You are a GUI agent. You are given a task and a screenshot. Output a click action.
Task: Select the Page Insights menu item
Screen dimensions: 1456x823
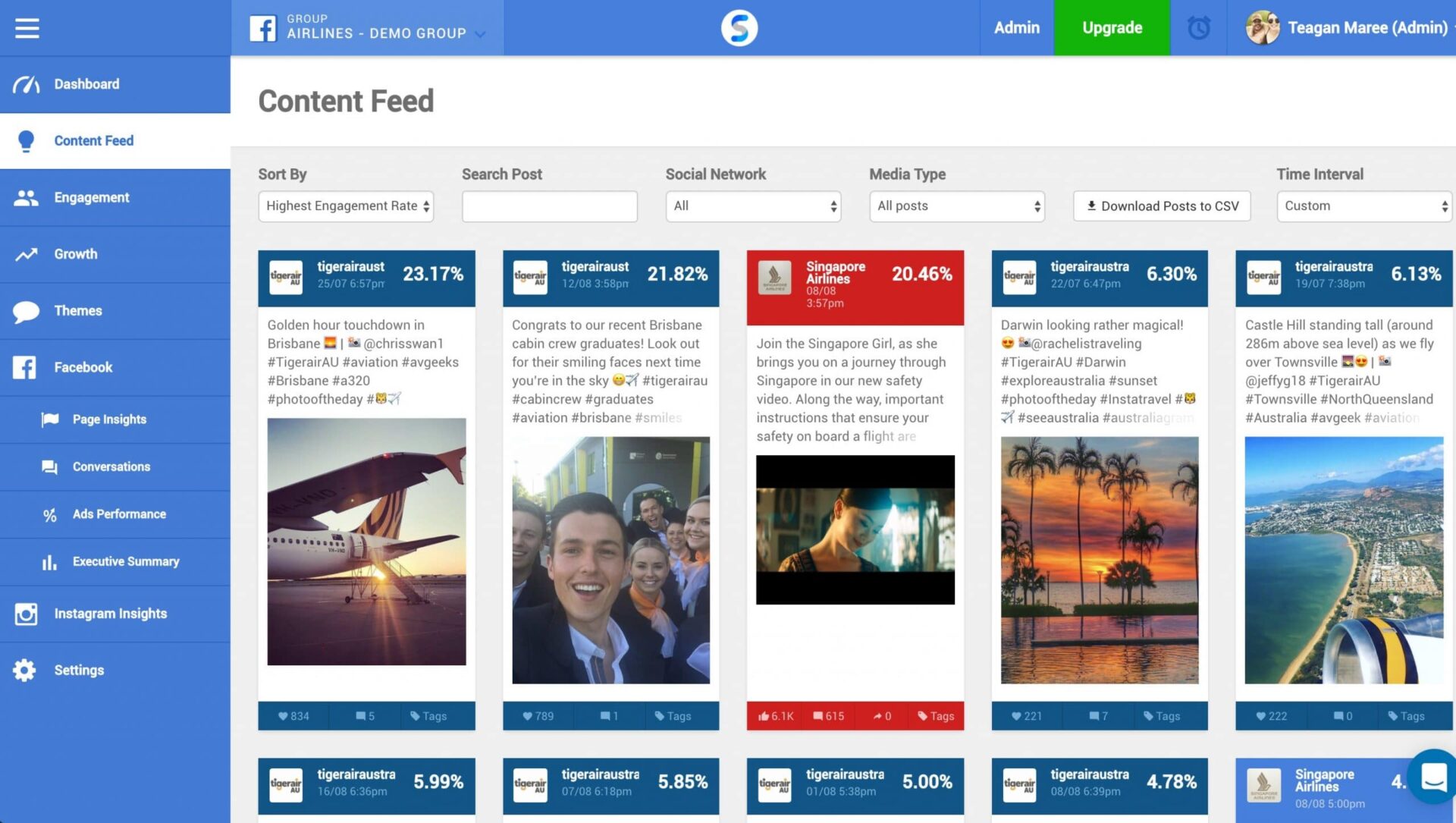109,419
